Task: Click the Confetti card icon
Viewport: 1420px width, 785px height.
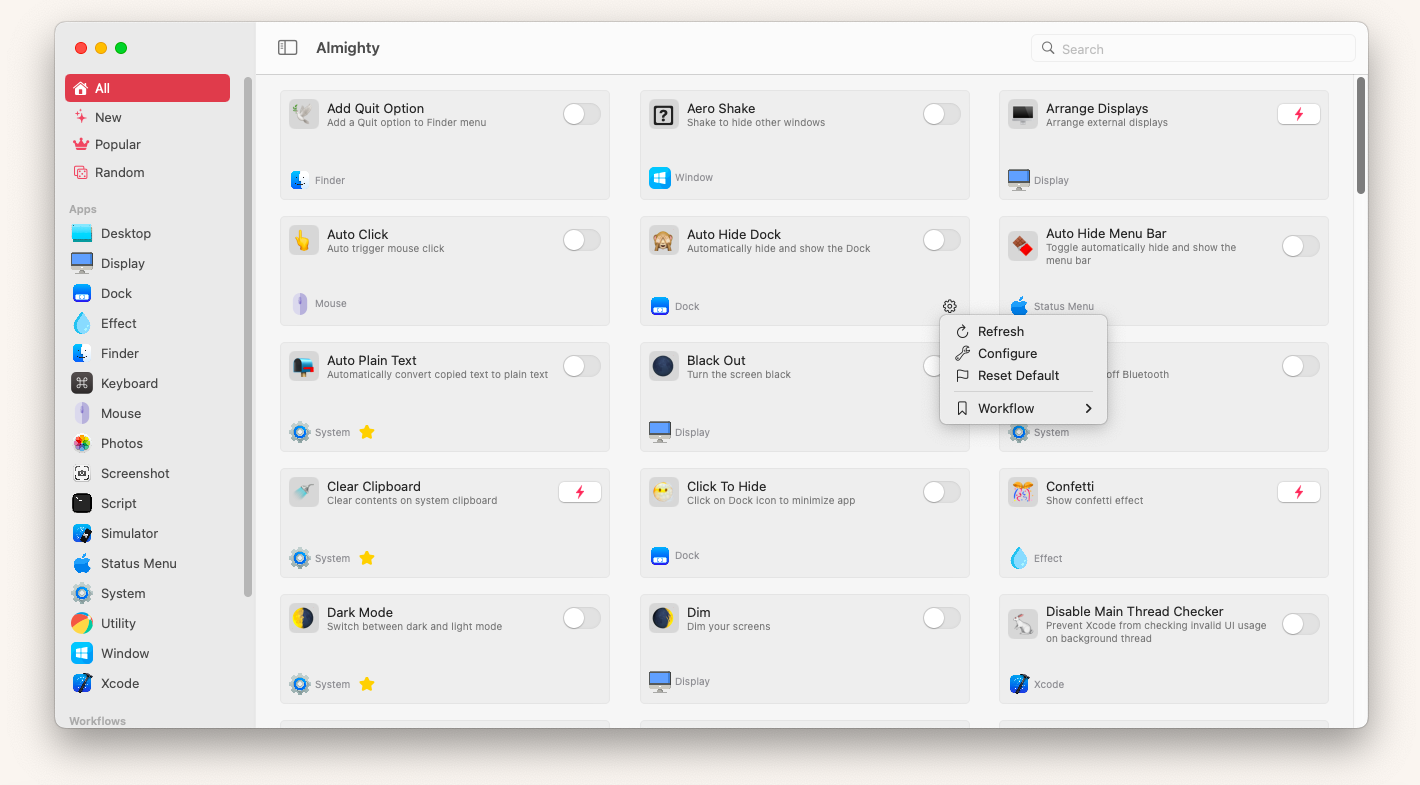Action: [1022, 493]
